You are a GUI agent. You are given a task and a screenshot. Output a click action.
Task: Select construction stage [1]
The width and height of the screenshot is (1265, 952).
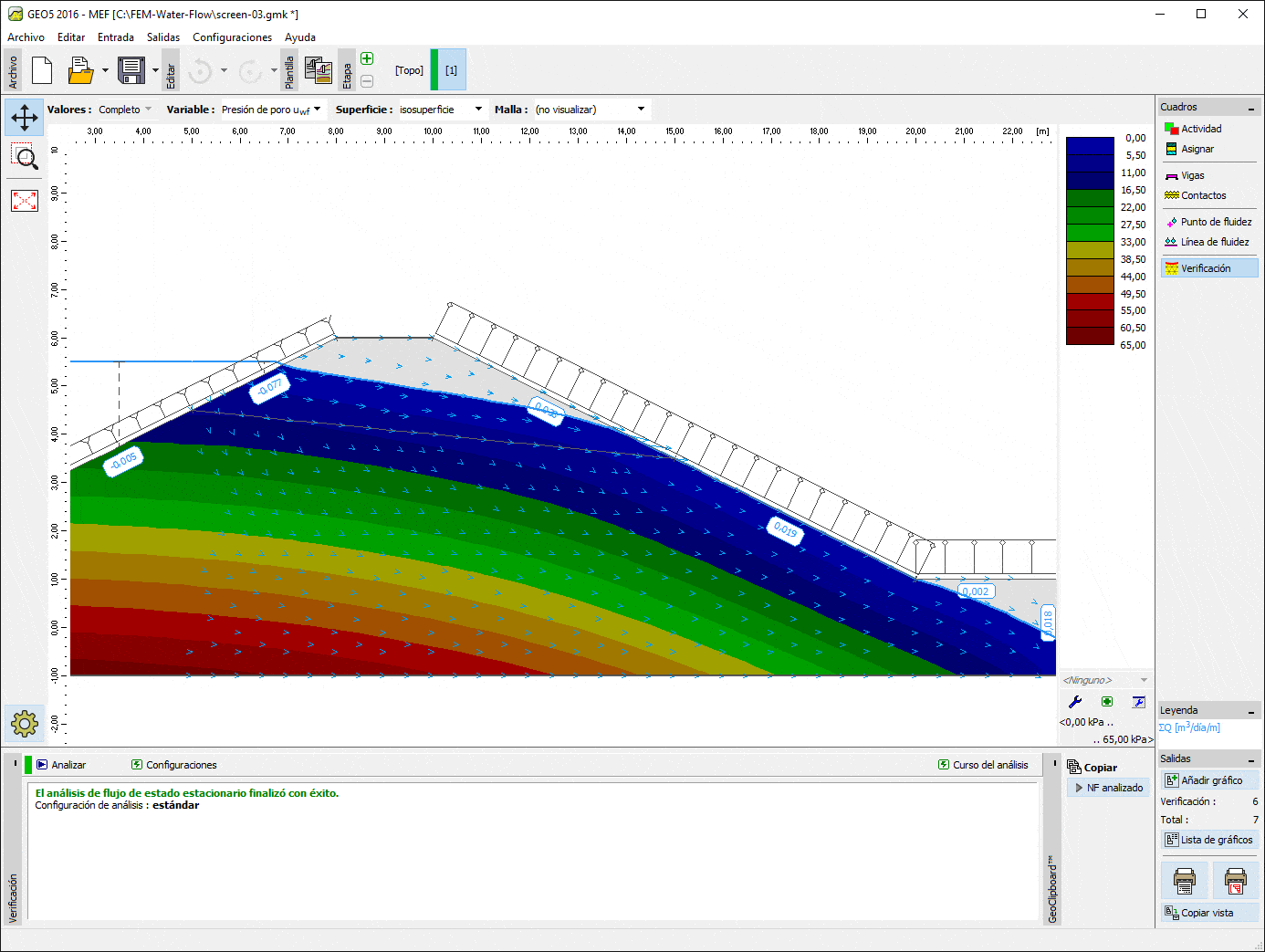click(x=451, y=70)
